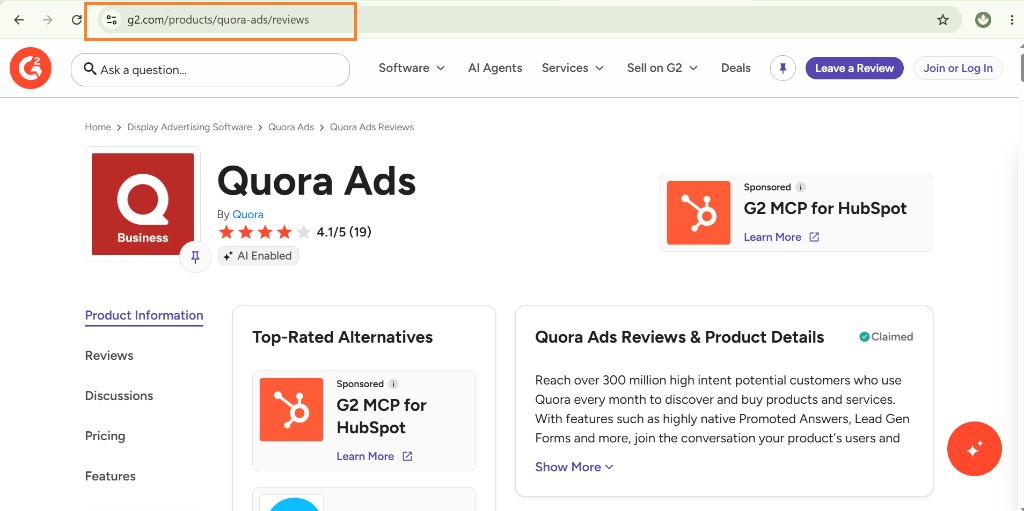Open the orange sparkle AI assistant button
1024x511 pixels.
point(974,449)
